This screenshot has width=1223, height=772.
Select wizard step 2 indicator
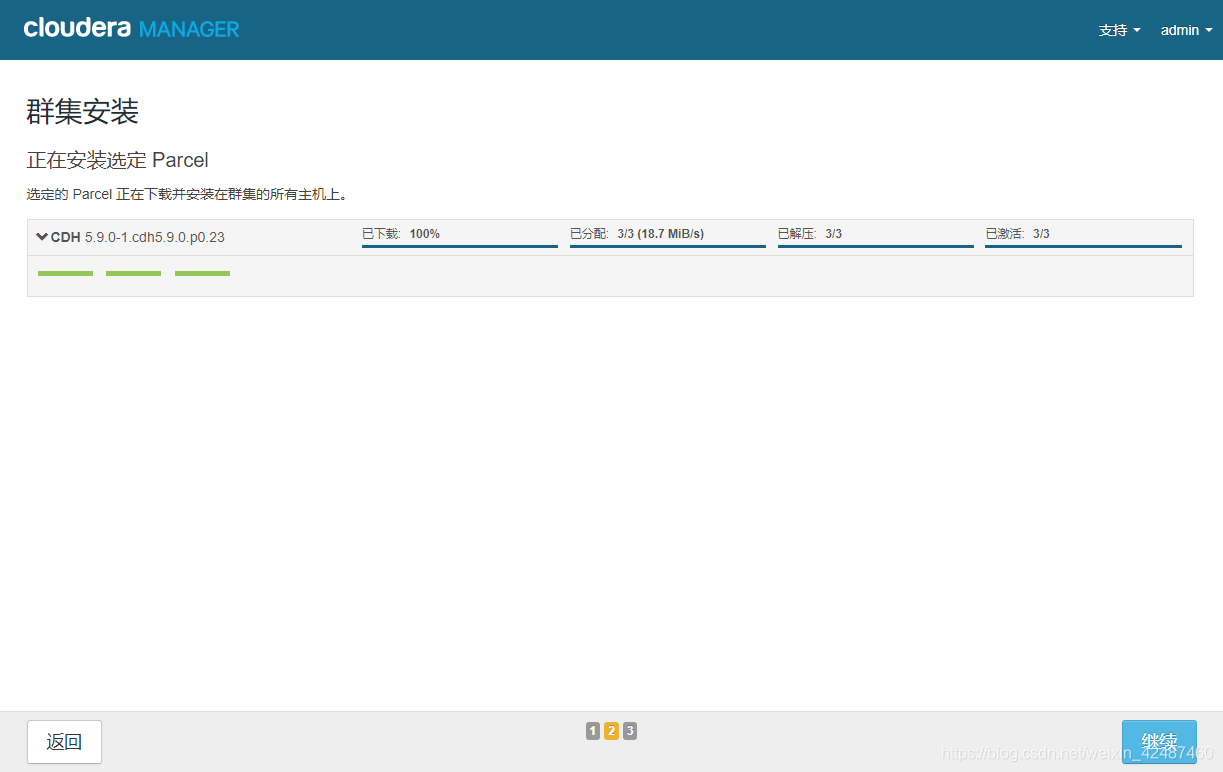pos(611,731)
